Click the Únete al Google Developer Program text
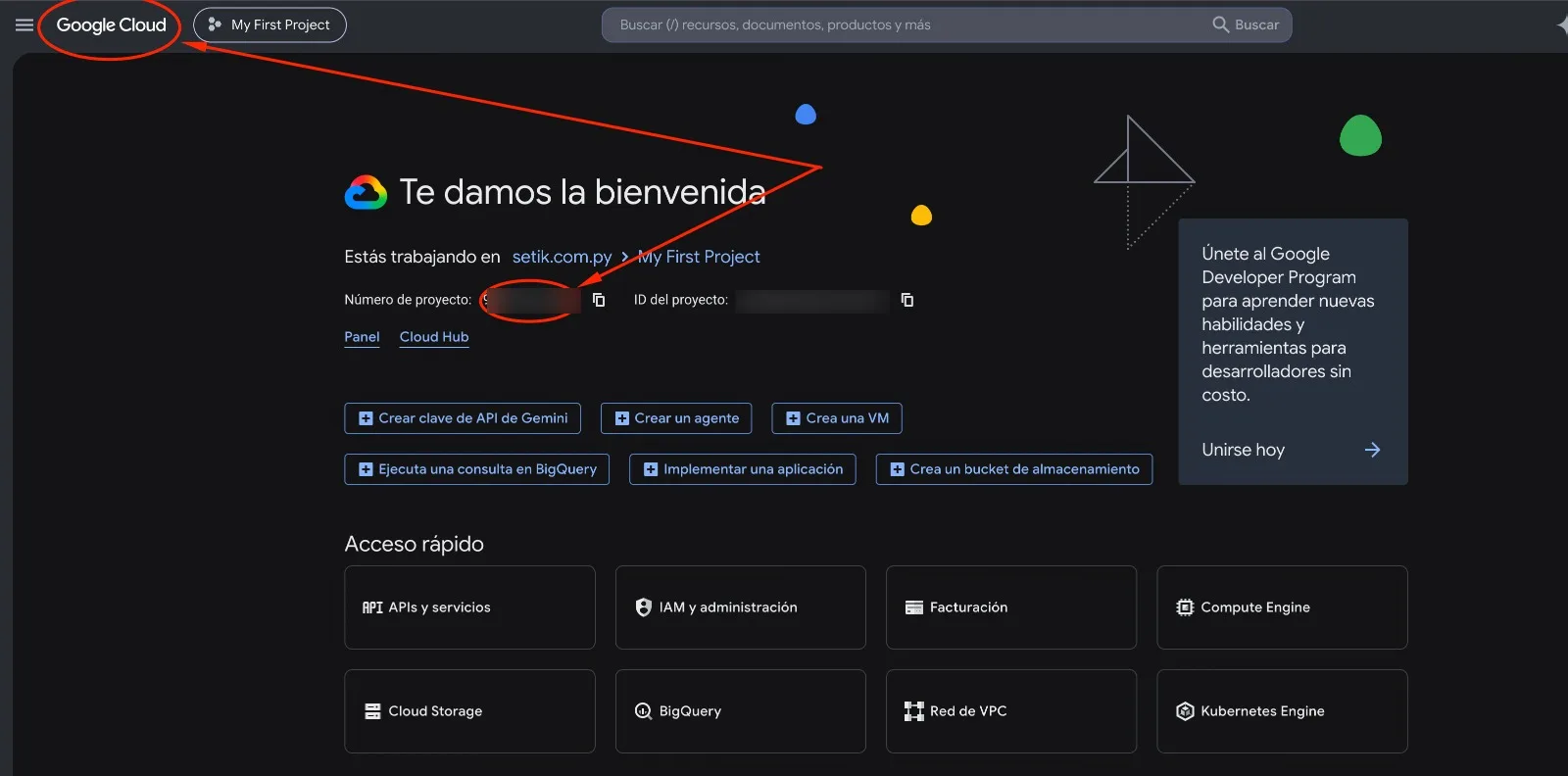 1288,324
